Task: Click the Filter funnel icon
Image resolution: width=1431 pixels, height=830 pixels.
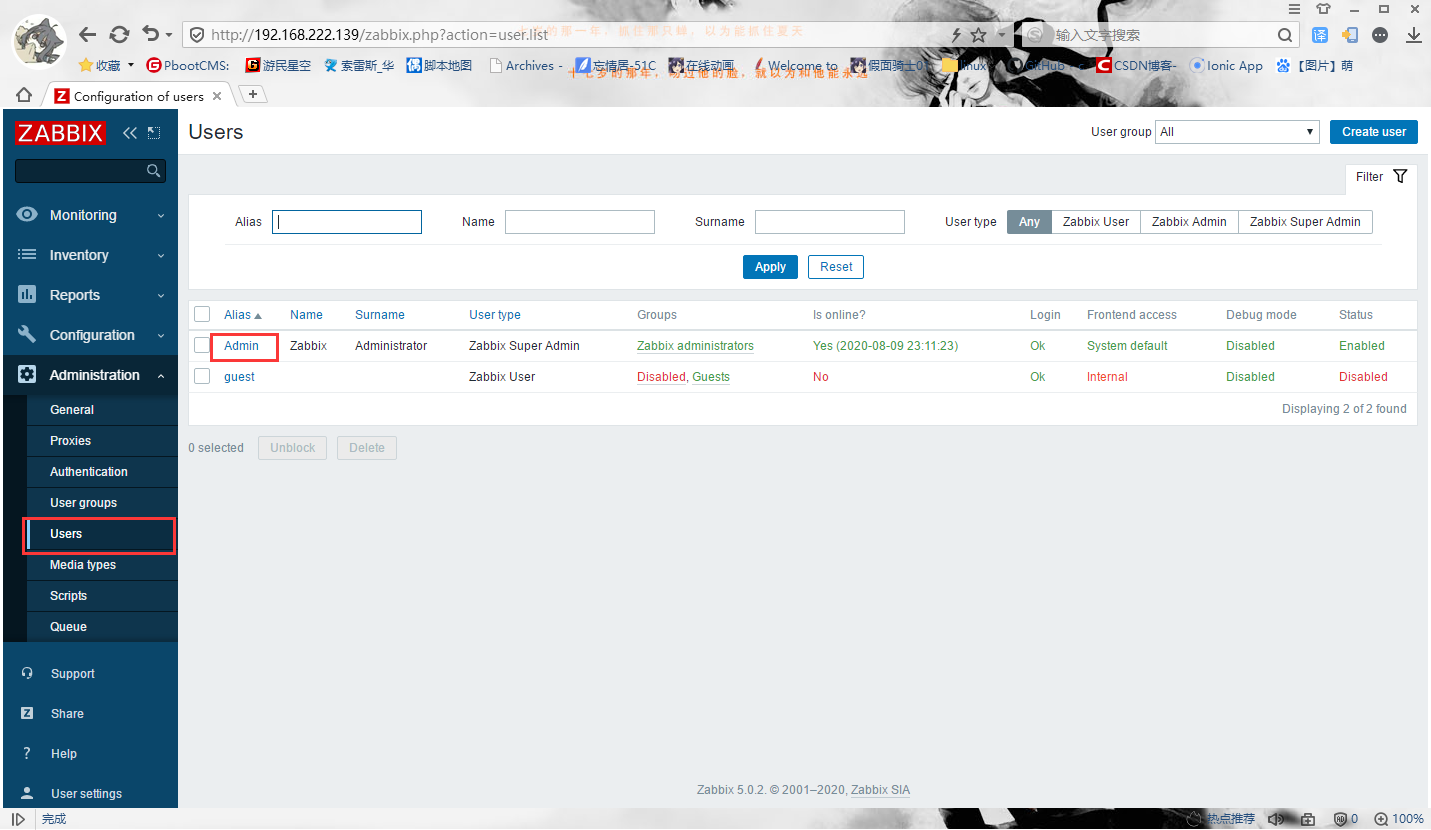Action: point(1400,177)
